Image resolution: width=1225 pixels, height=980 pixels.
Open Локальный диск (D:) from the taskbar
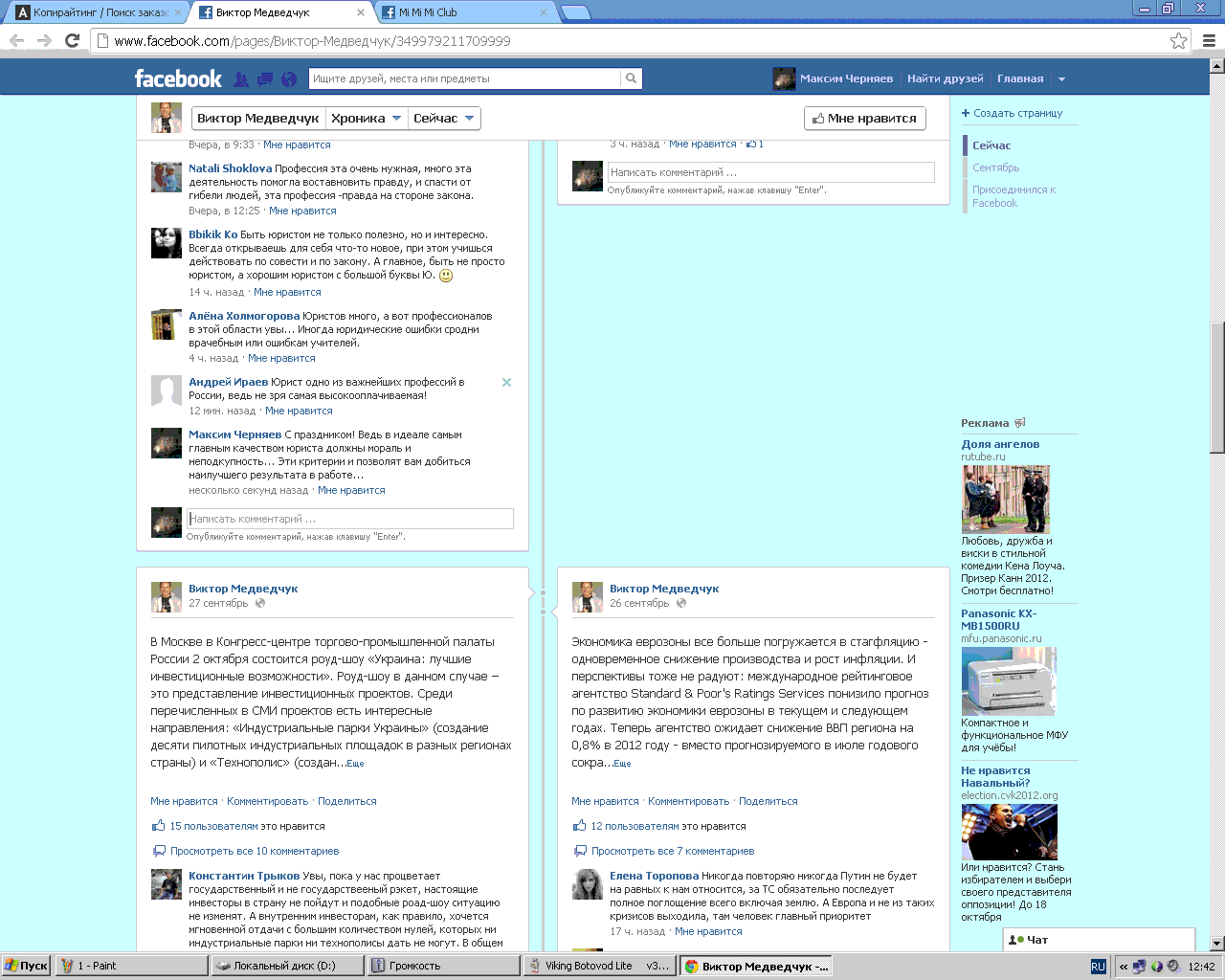pos(287,966)
